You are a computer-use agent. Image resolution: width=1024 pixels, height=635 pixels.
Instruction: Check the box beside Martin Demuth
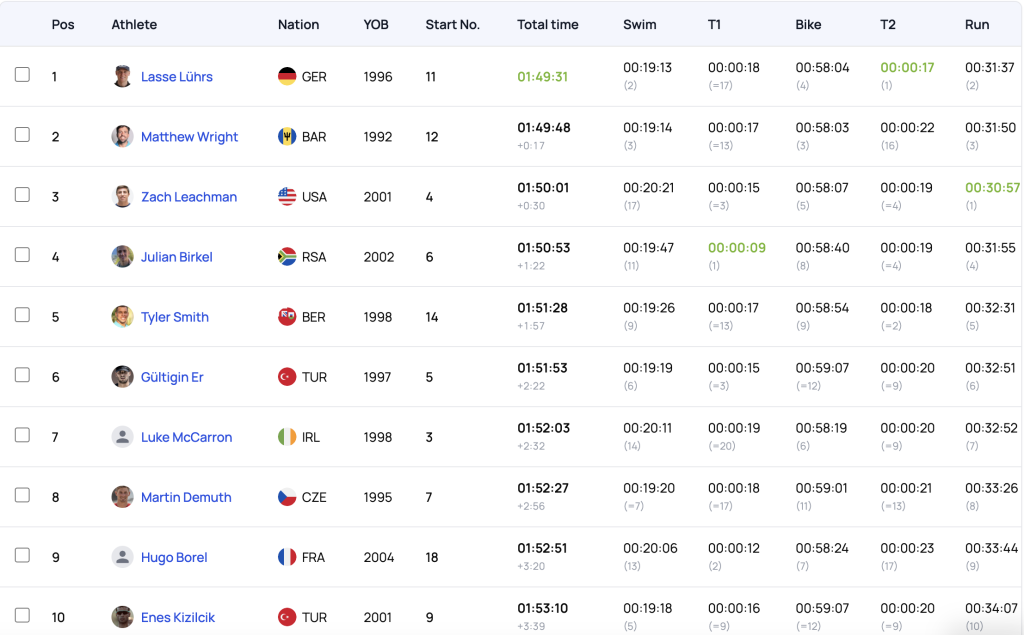[x=22, y=495]
